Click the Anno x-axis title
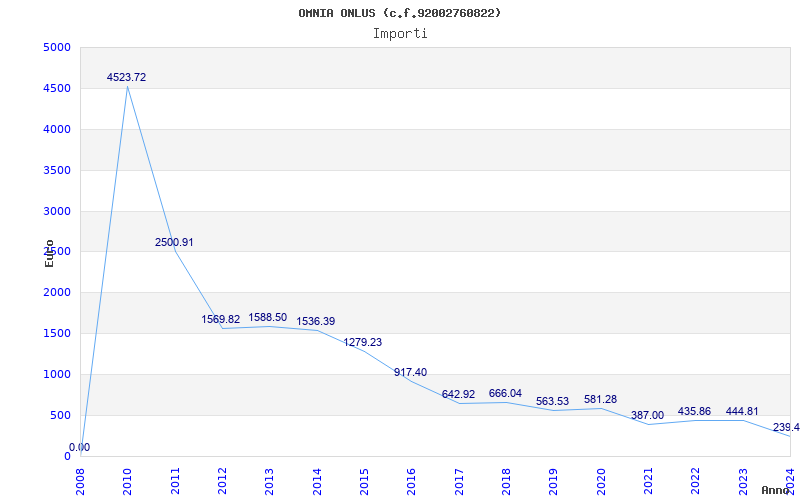Screen dimensions: 800x500 point(776,490)
